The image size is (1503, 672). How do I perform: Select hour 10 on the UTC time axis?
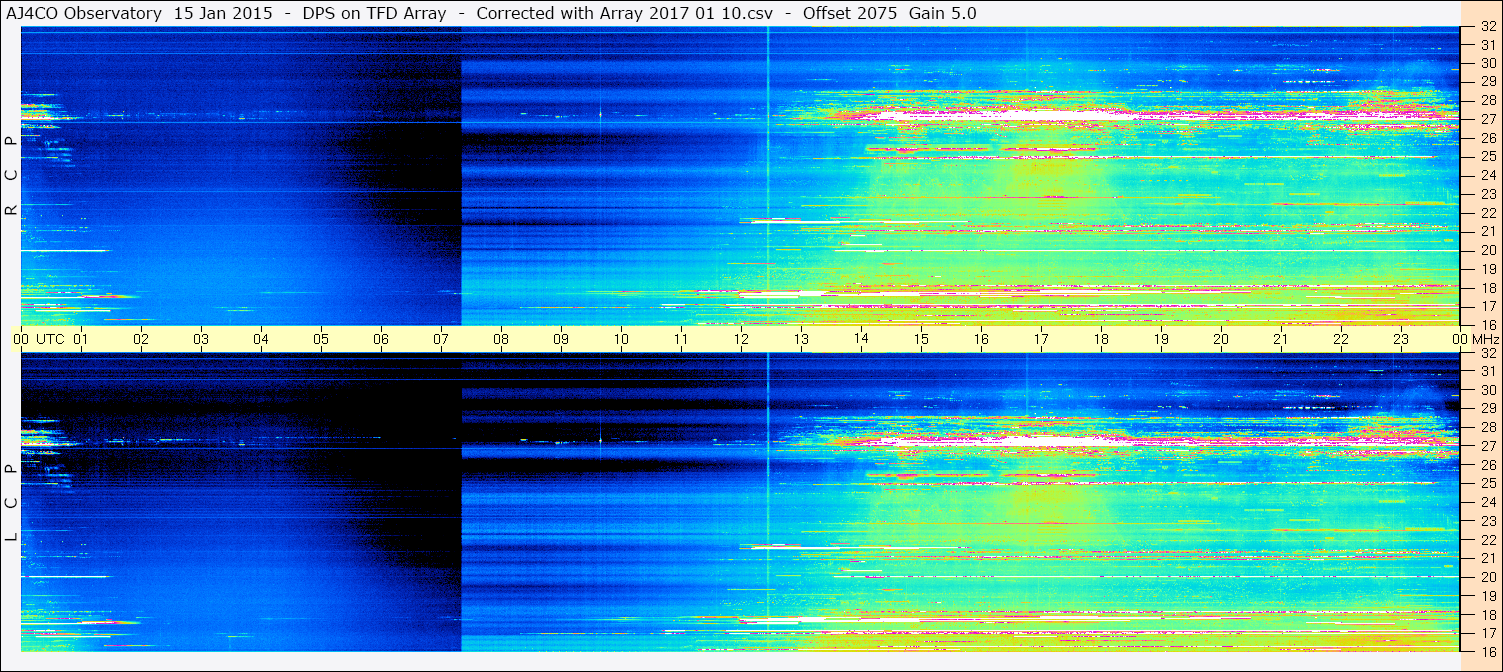(621, 339)
